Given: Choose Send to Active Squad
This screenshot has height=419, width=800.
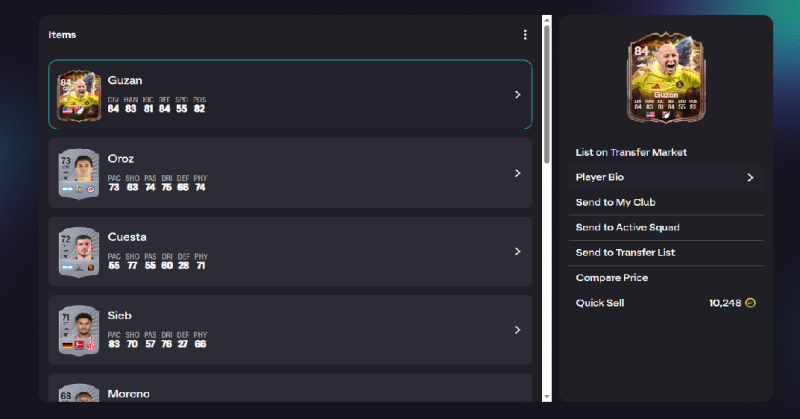Looking at the screenshot, I should click(x=627, y=228).
